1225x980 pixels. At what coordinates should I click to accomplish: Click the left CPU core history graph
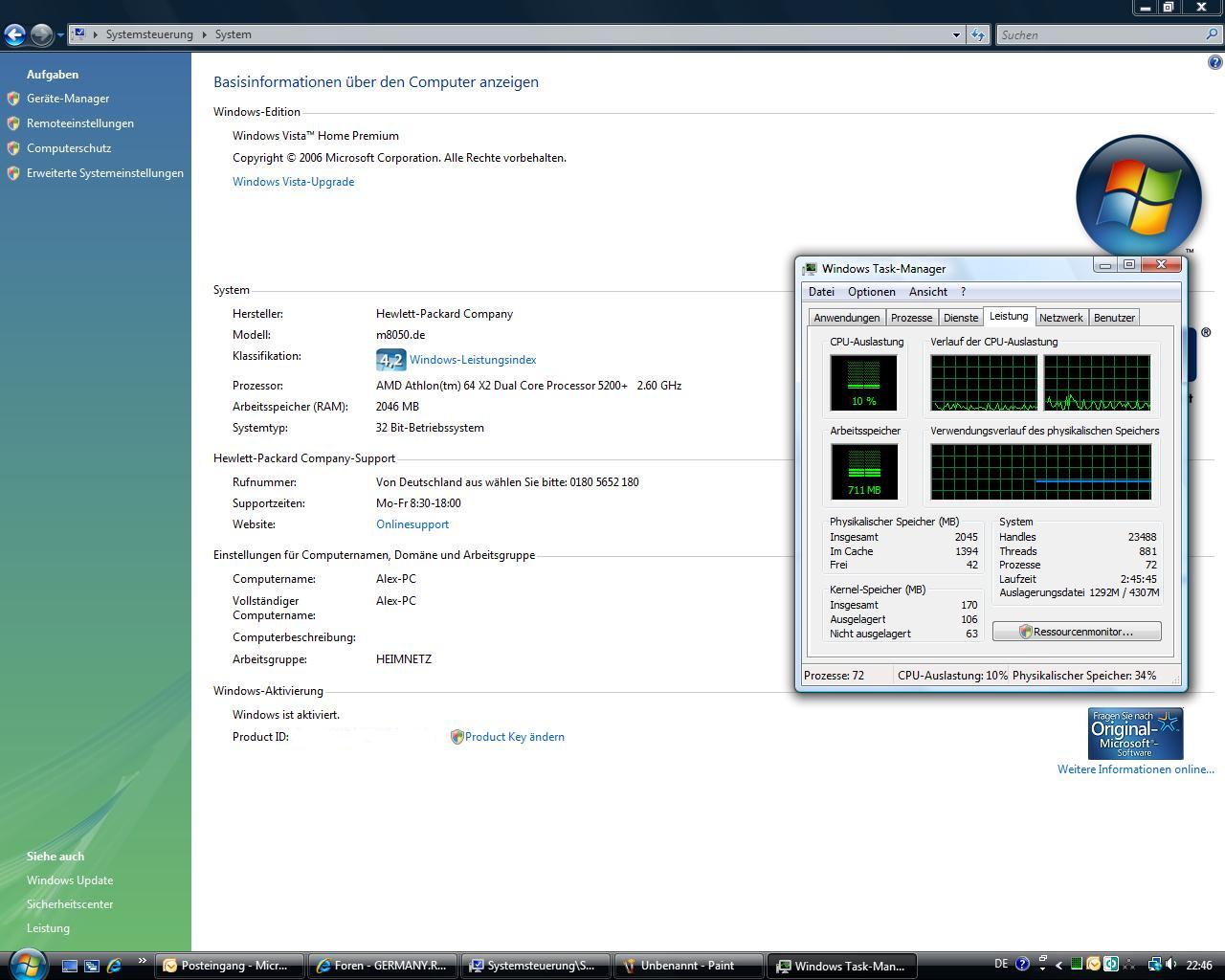984,383
